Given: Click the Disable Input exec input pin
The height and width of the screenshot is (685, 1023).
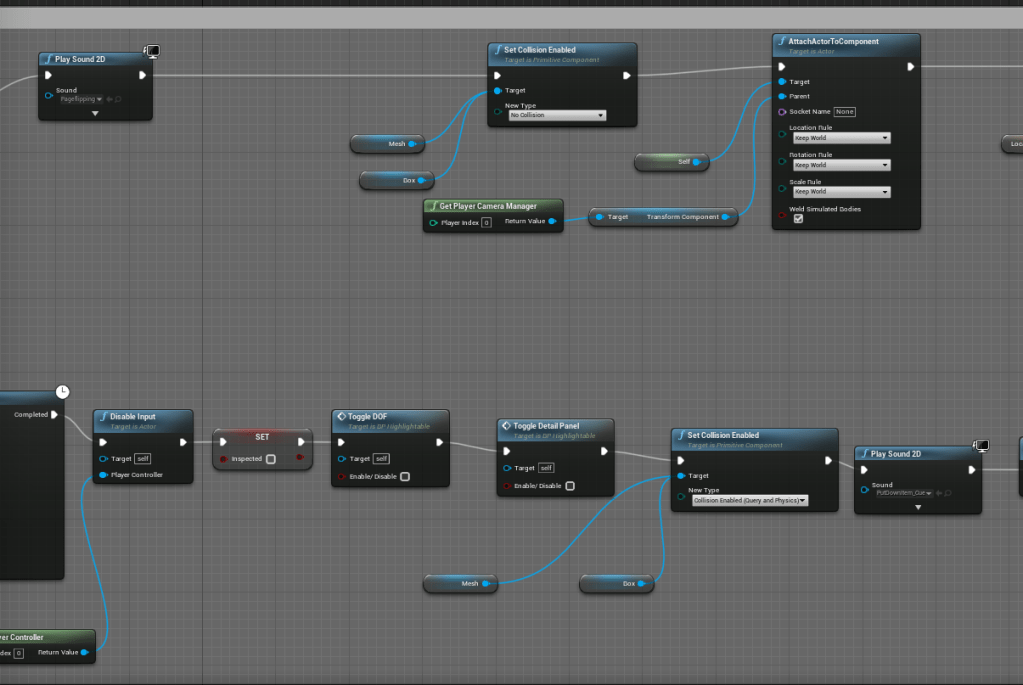Looking at the screenshot, I should [102, 442].
